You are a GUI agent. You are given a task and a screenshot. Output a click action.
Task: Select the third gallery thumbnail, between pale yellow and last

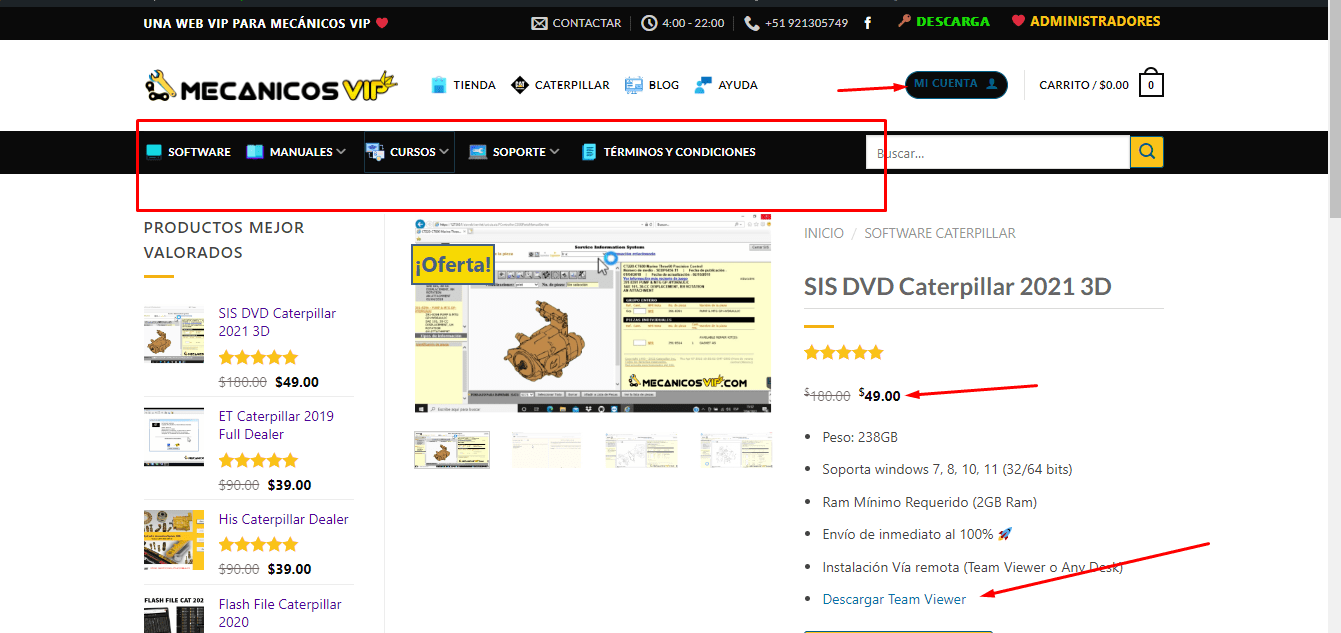coord(640,450)
